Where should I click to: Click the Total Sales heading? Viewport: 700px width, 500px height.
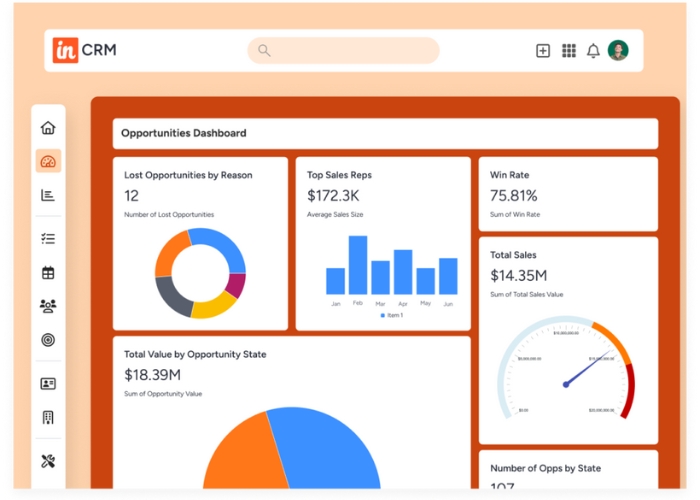point(513,255)
